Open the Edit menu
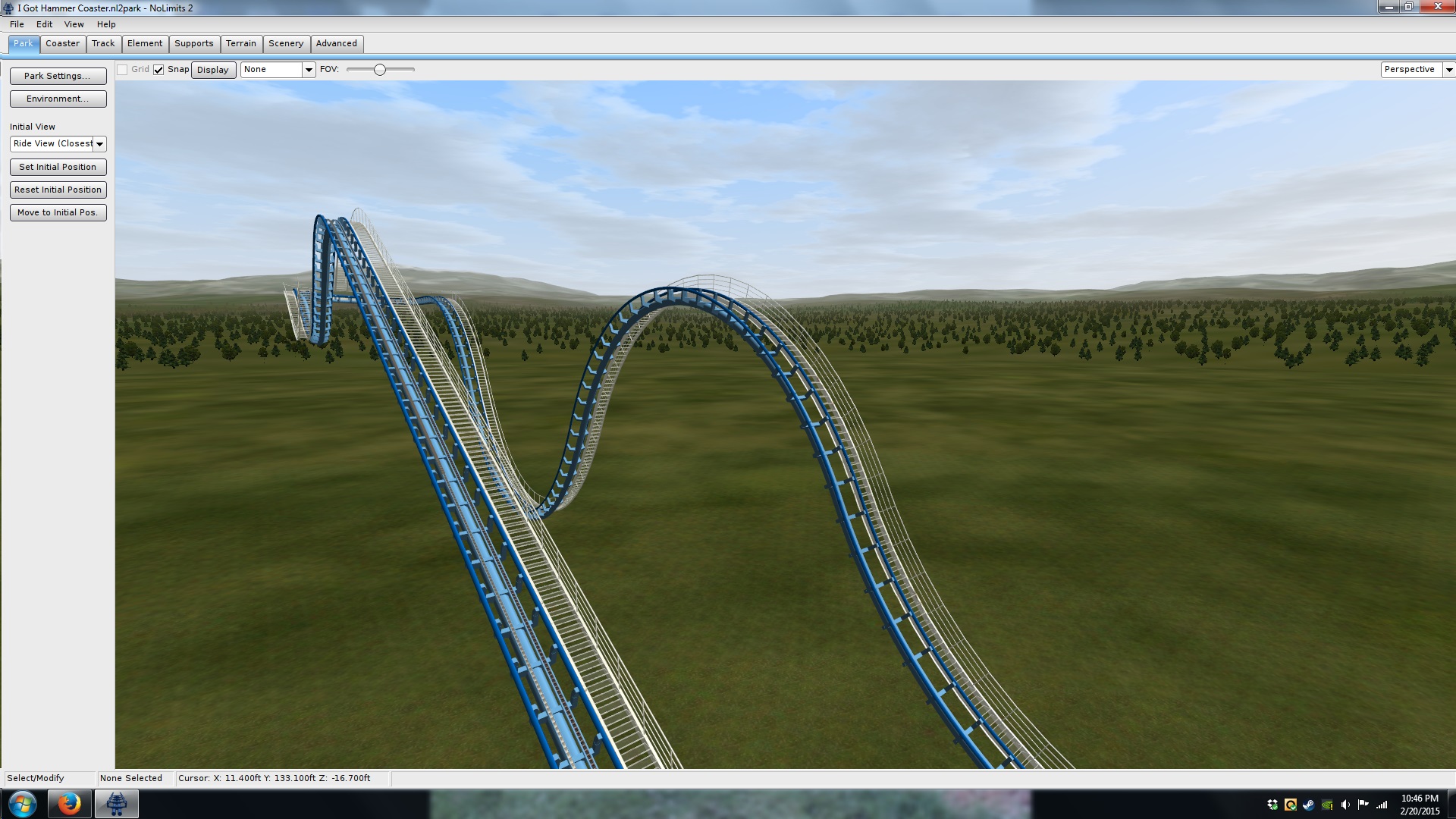The width and height of the screenshot is (1456, 819). (44, 24)
